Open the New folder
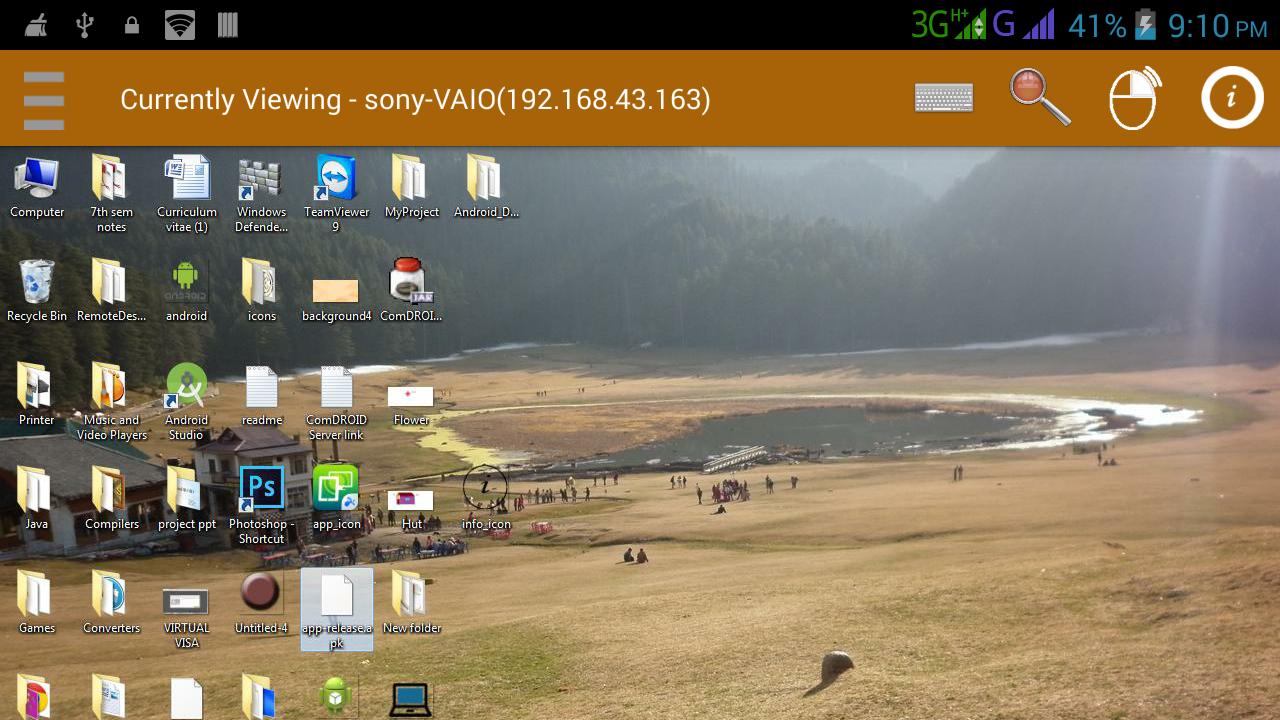This screenshot has width=1280, height=720. (411, 592)
